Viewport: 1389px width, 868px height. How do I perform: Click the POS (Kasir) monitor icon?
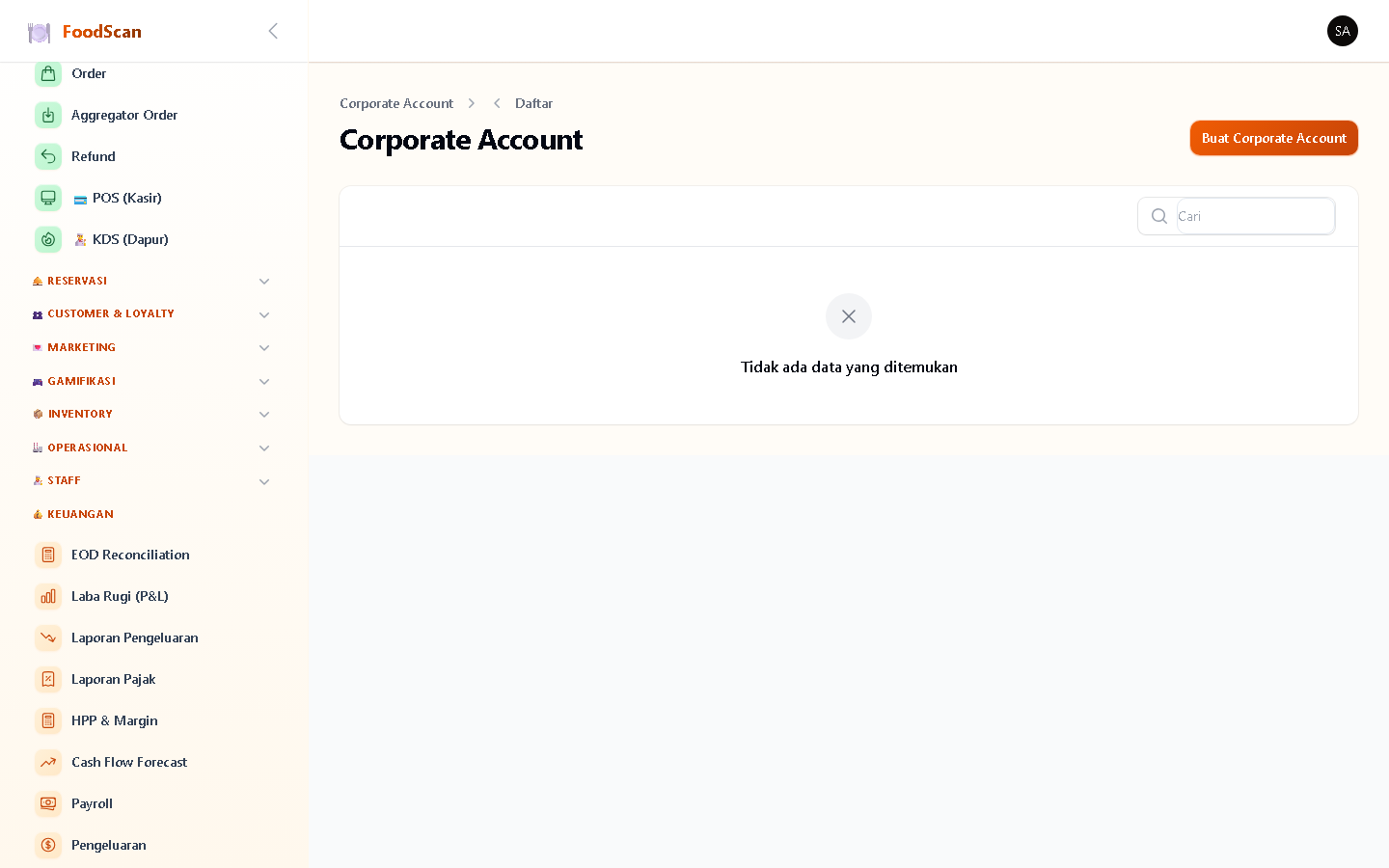tap(48, 198)
